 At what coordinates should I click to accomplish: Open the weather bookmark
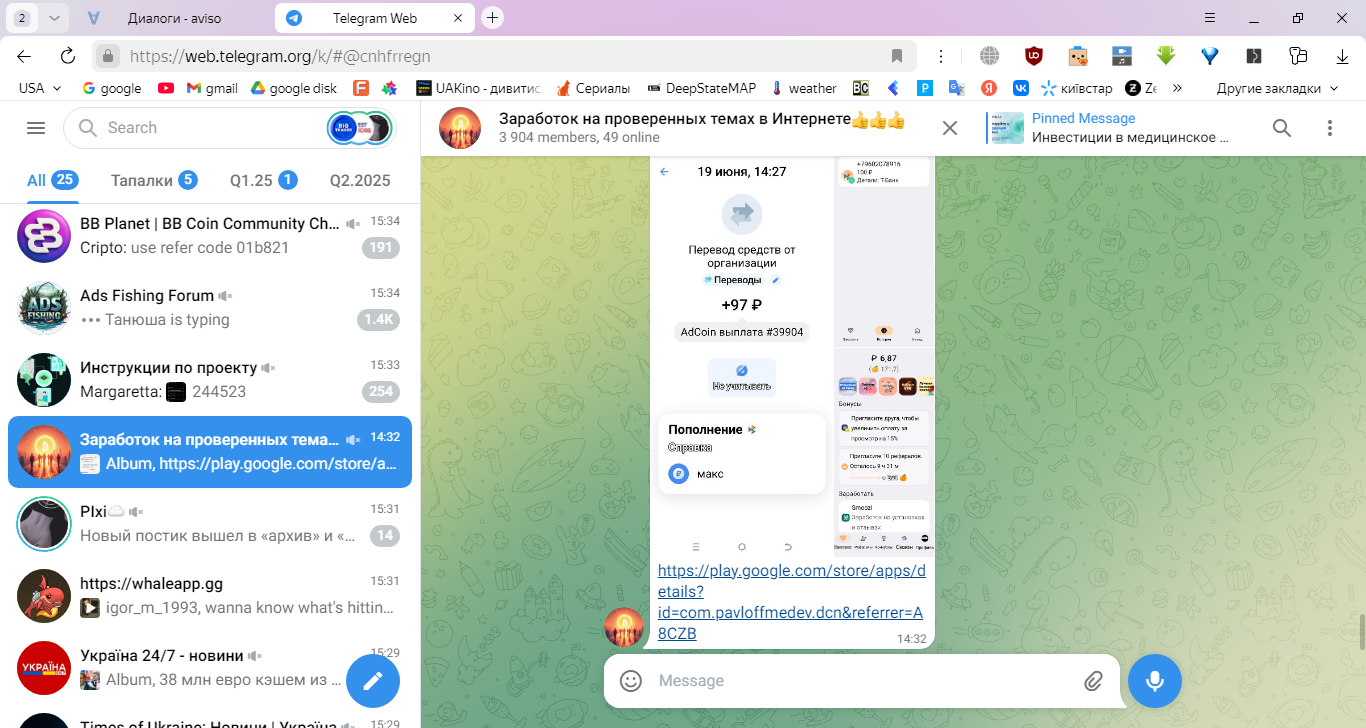803,88
